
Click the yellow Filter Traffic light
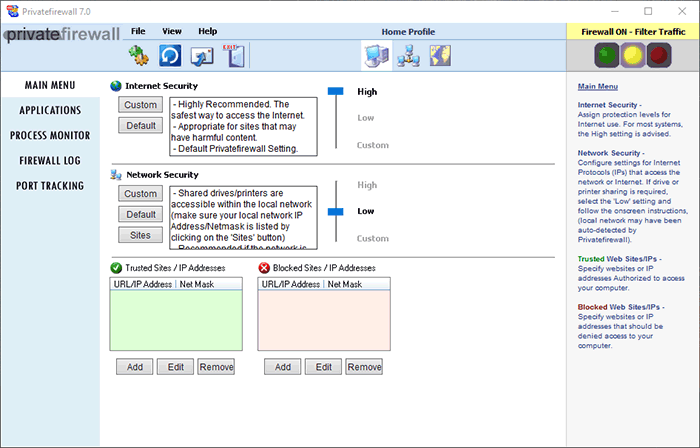pos(633,55)
